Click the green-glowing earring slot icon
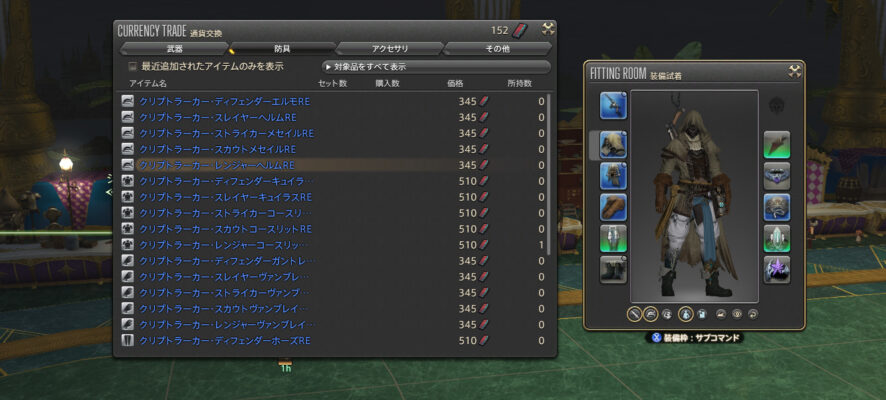Image resolution: width=886 pixels, height=400 pixels. (777, 145)
